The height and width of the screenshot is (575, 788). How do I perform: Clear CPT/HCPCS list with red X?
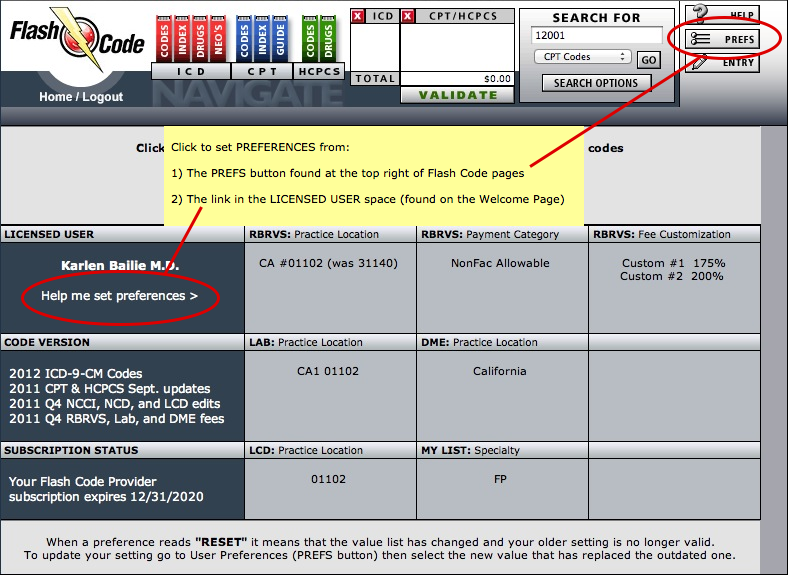pos(408,16)
